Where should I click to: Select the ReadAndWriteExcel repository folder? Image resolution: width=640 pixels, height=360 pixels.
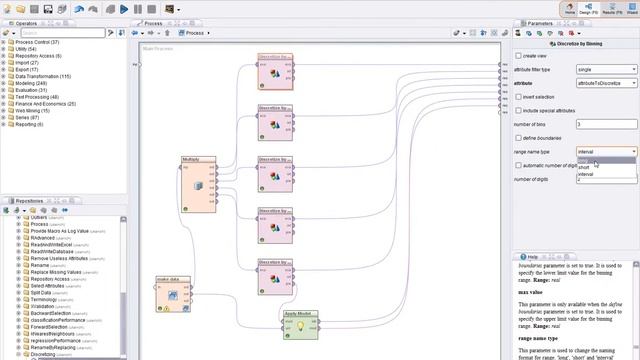coord(51,245)
